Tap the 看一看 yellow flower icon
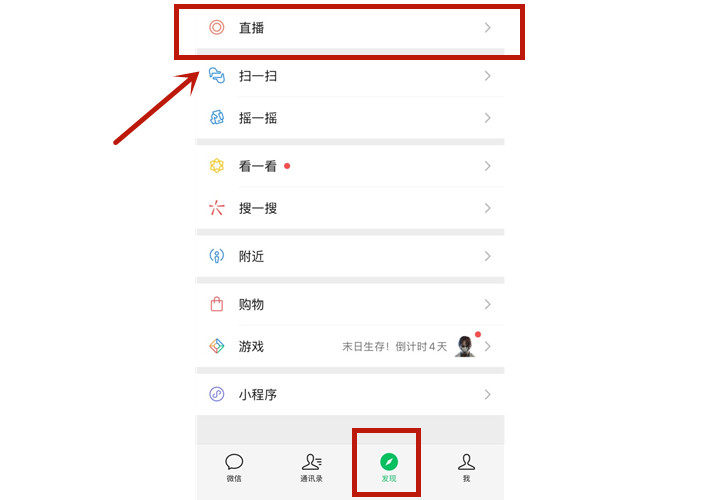Screen dimensions: 720x500 (x=217, y=166)
